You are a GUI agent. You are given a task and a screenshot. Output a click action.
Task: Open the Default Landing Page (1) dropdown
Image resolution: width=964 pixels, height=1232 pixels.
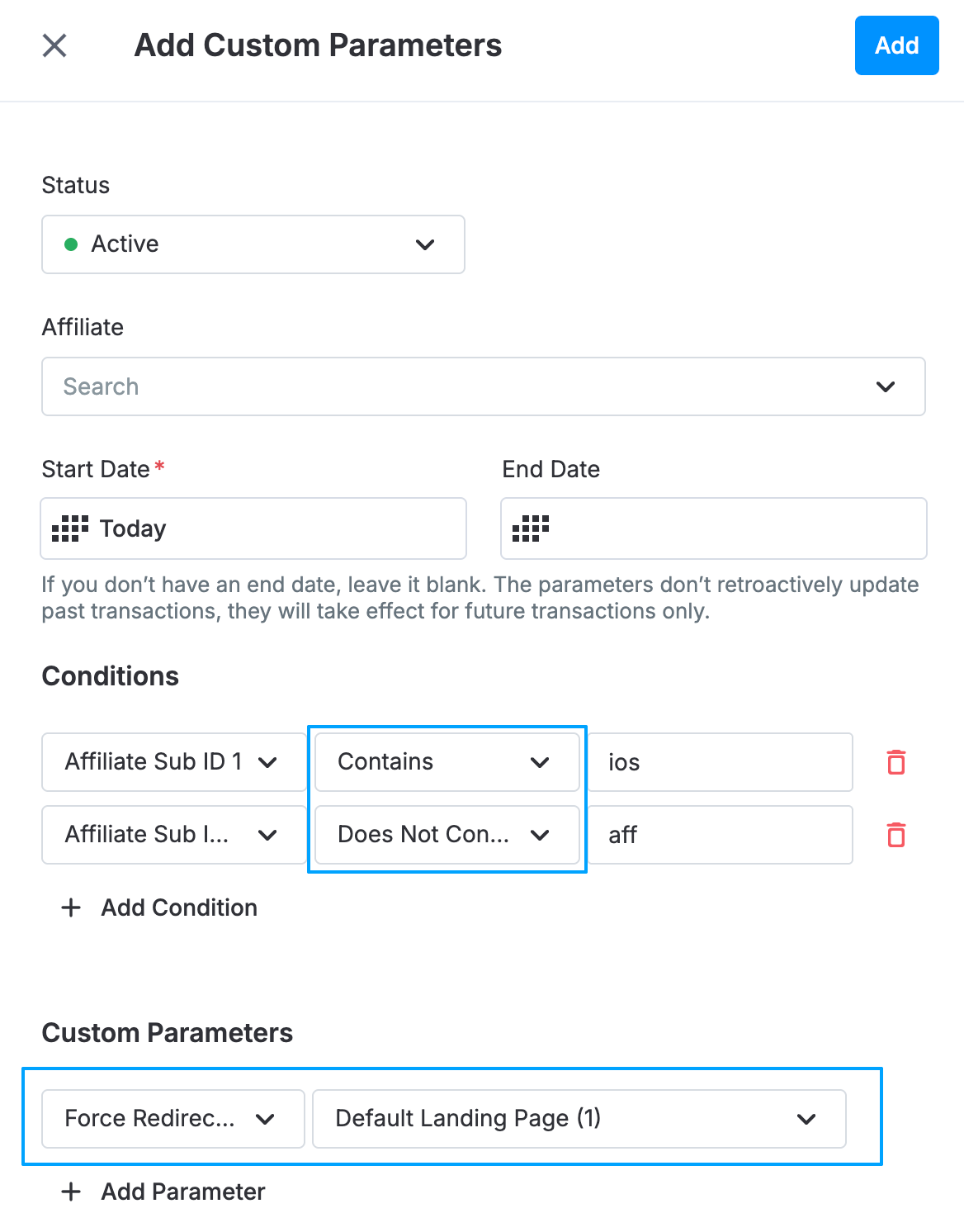pos(579,1119)
